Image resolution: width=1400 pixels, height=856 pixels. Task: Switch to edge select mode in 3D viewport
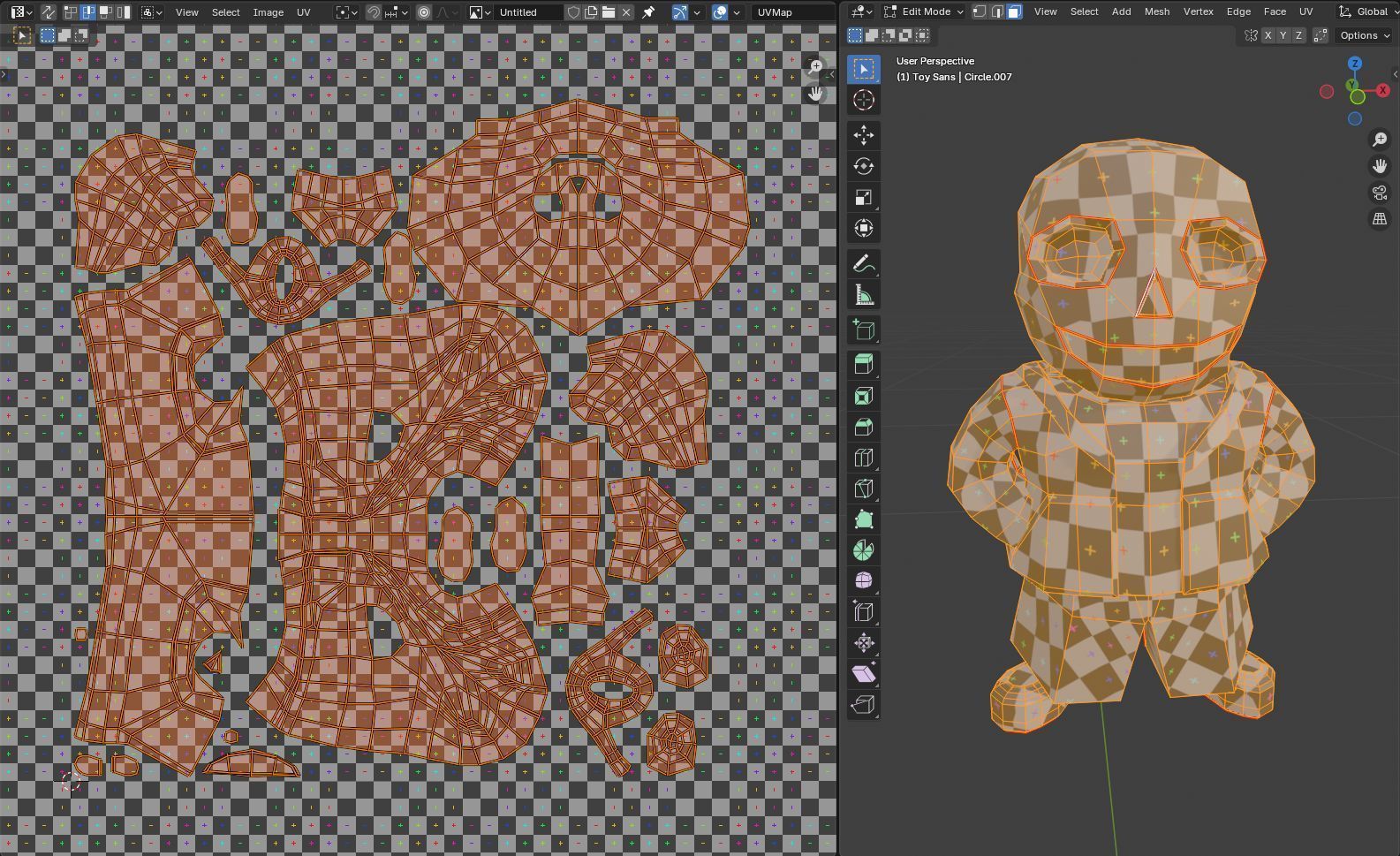(x=997, y=11)
